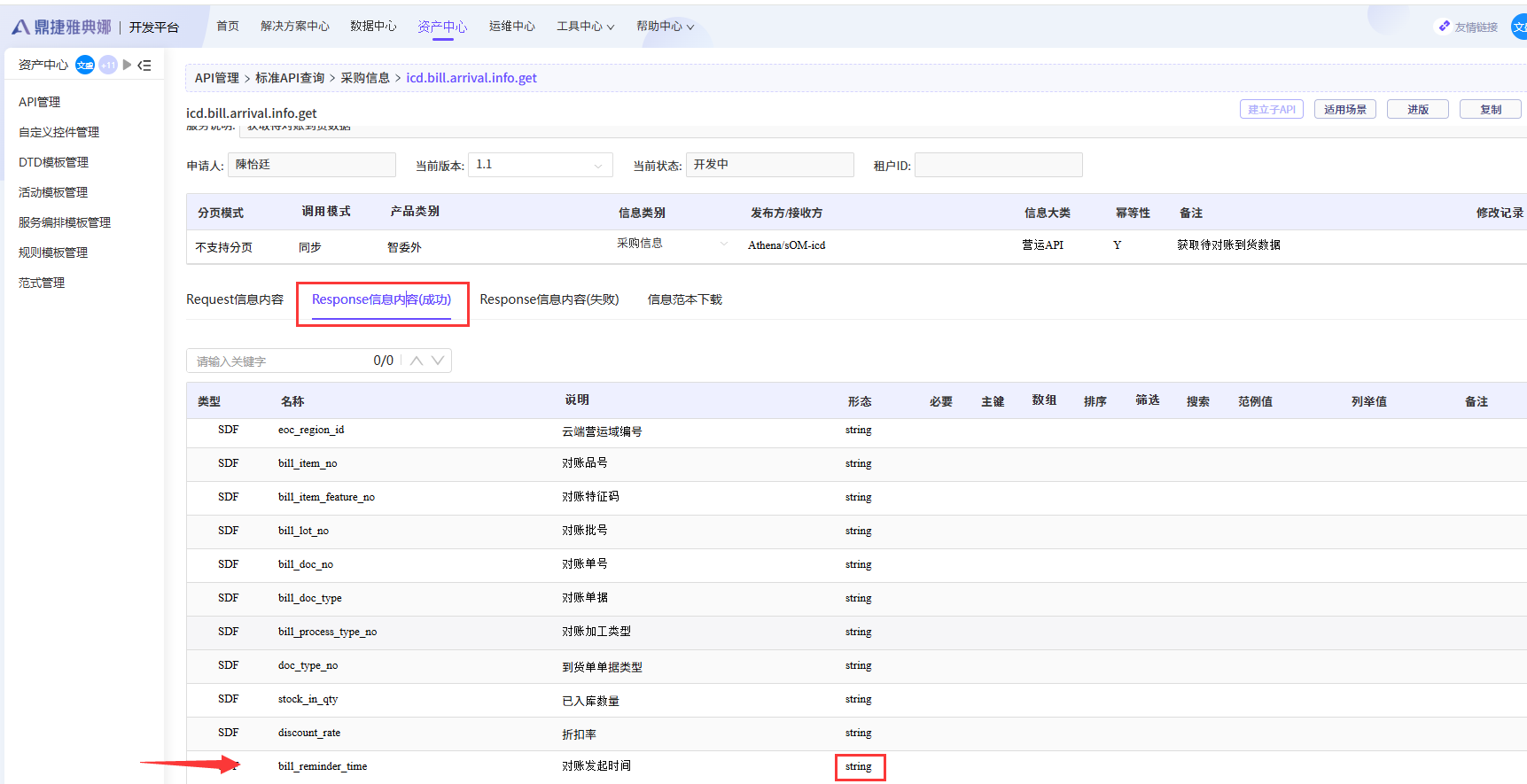This screenshot has width=1527, height=784.
Task: Click icd.bill.arrival.info.get breadcrumb link
Action: [471, 78]
